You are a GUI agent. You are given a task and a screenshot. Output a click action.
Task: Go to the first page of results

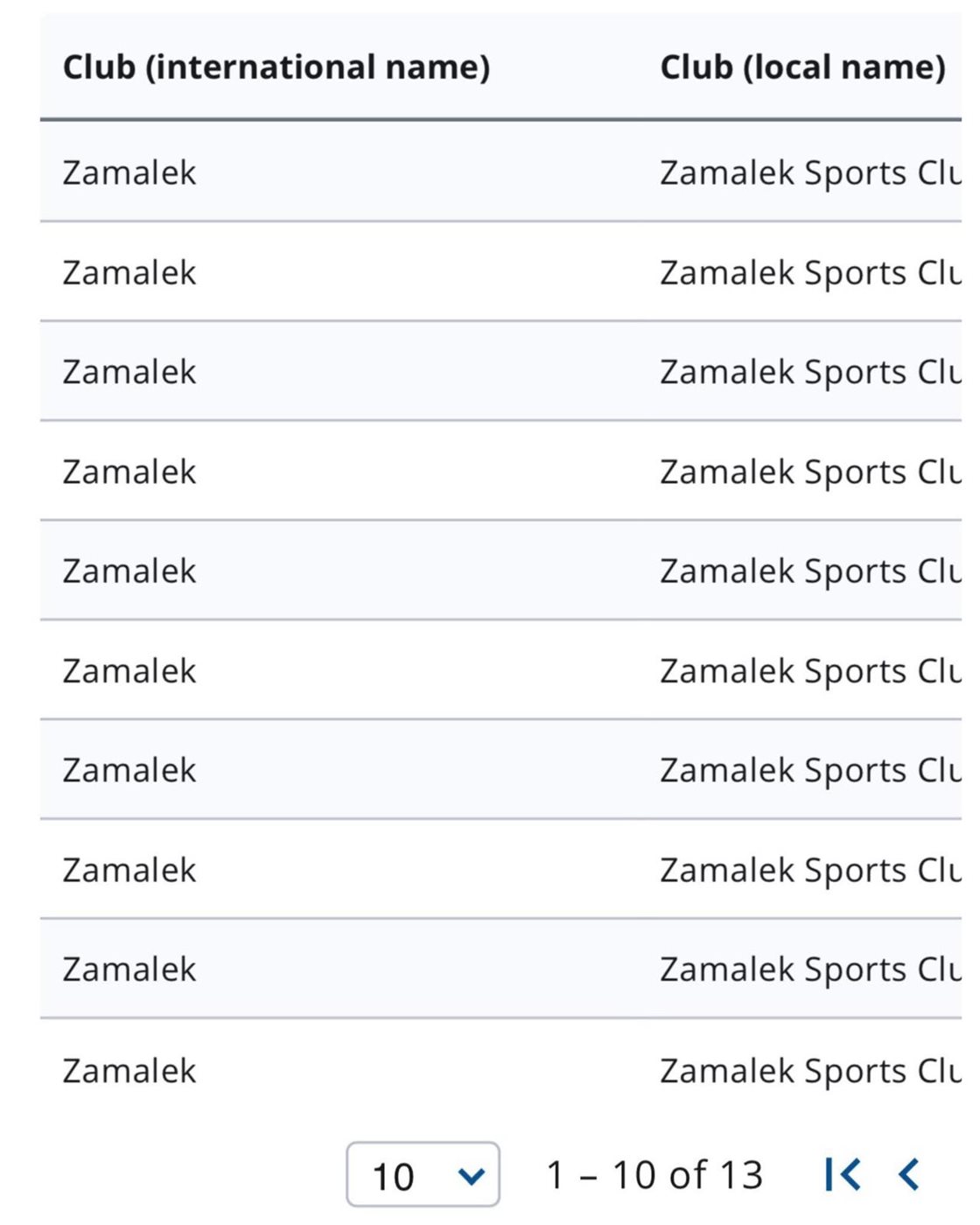pyautogui.click(x=842, y=1174)
